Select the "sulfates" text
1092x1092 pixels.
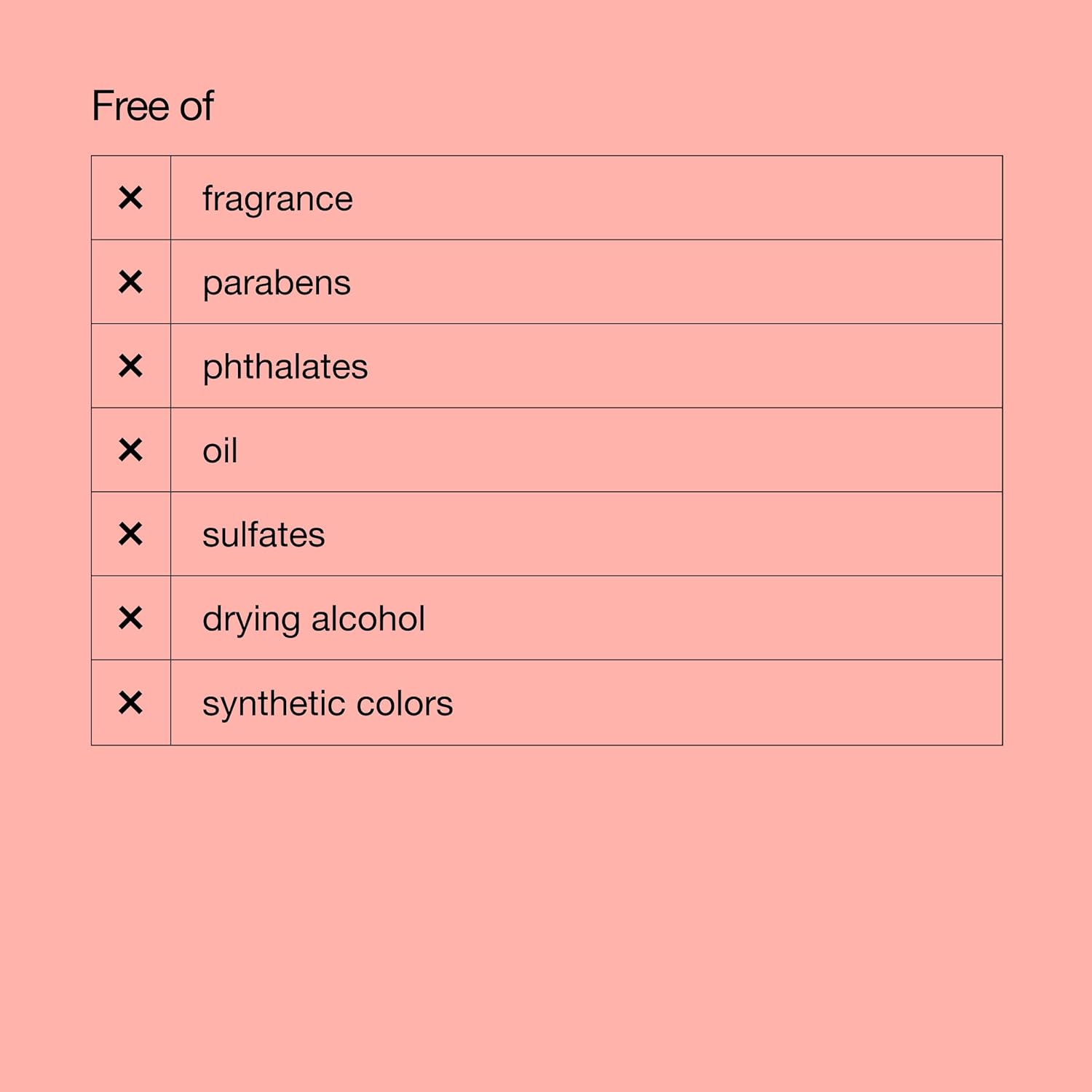coord(264,535)
